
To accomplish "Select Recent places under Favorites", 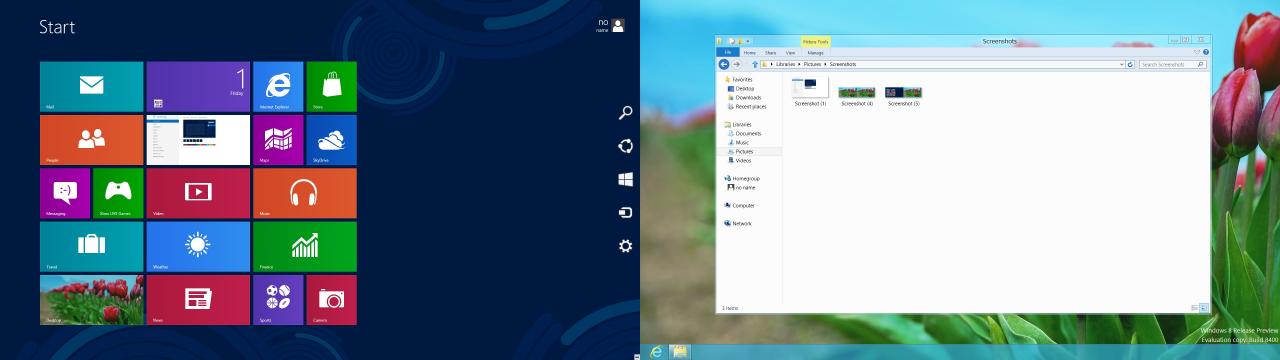I will (746, 106).
